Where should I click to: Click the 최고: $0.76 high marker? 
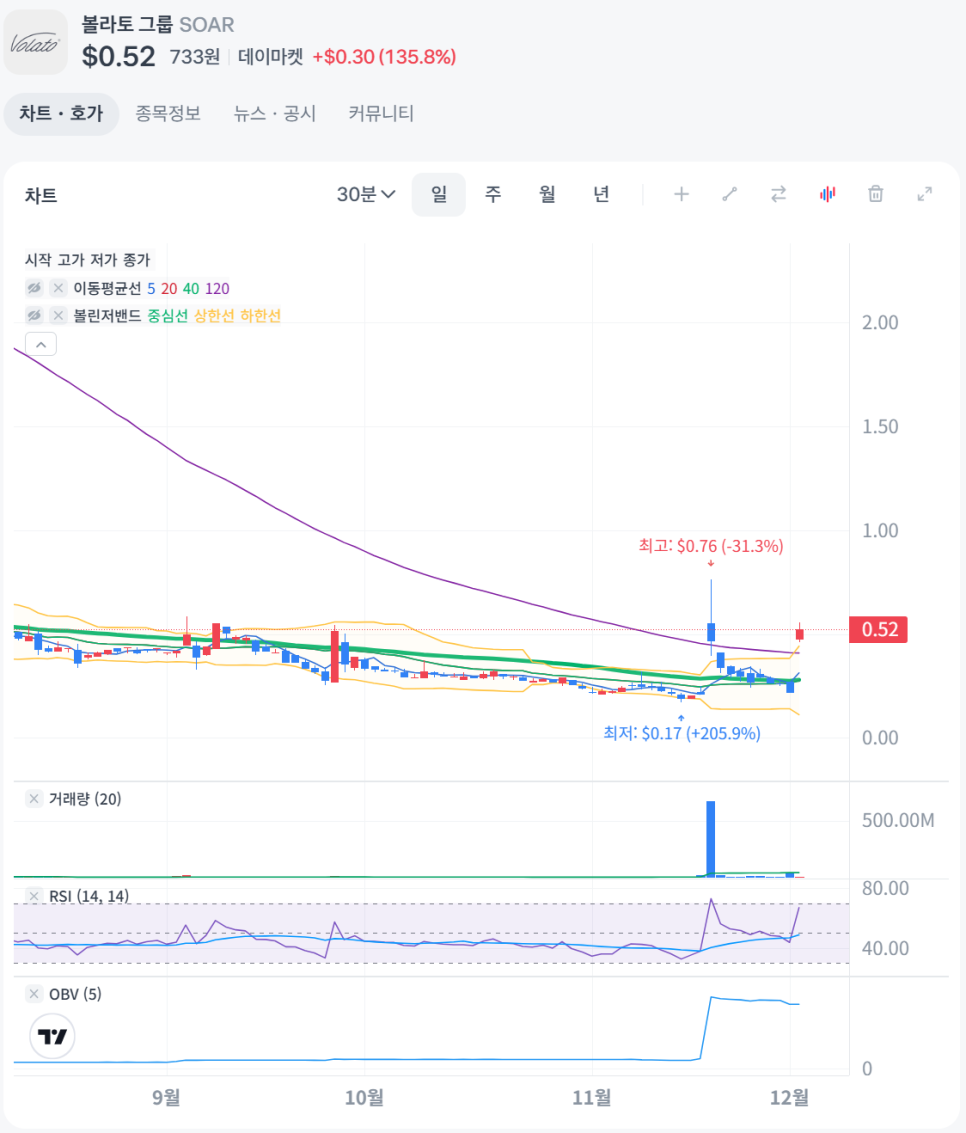(x=711, y=546)
